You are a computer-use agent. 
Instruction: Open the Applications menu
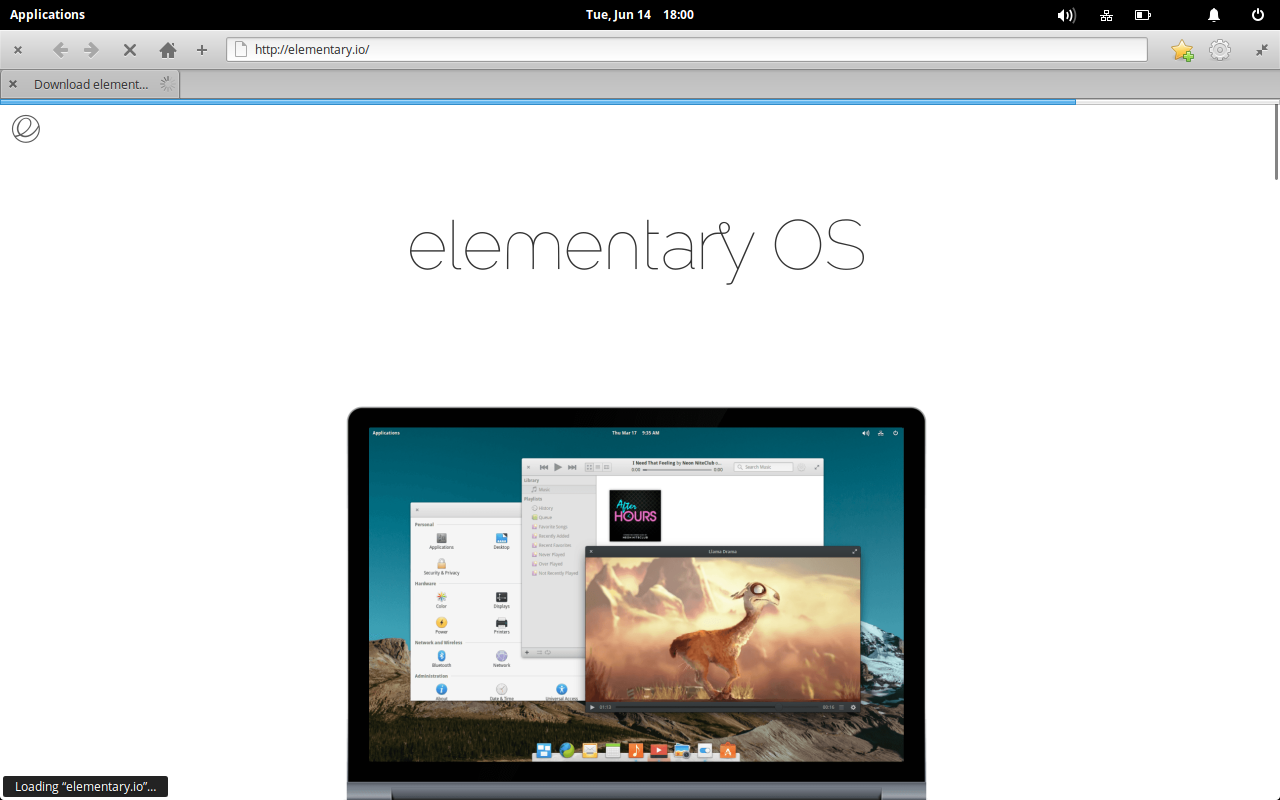[x=47, y=14]
